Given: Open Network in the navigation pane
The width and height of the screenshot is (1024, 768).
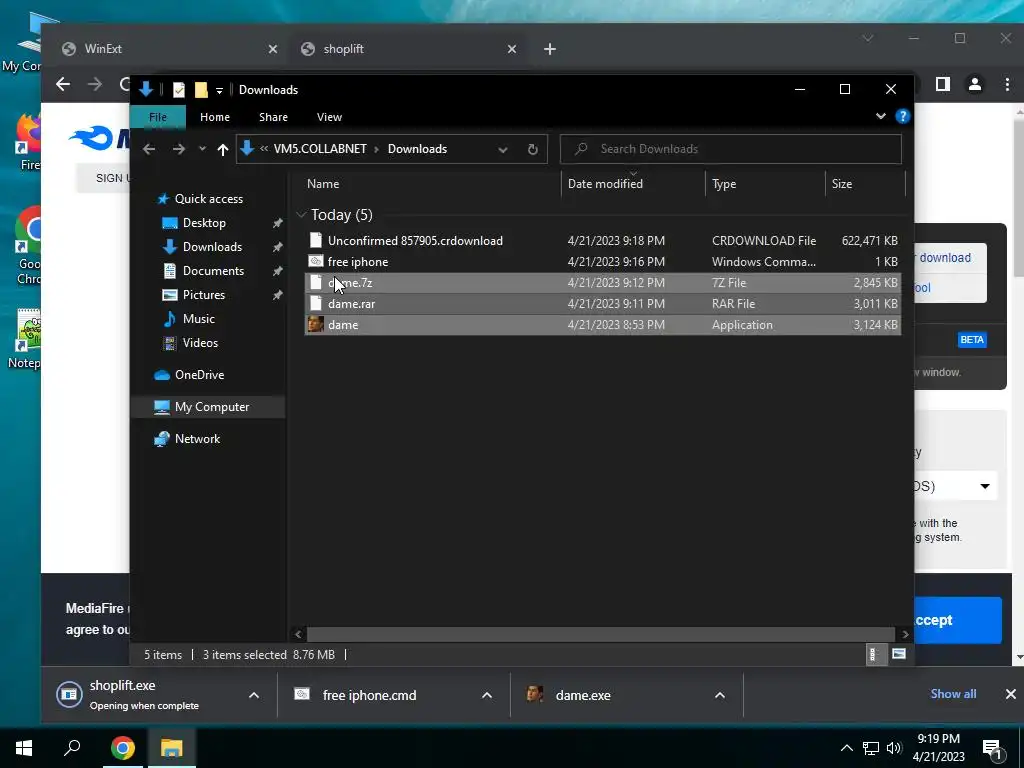Looking at the screenshot, I should (x=197, y=438).
